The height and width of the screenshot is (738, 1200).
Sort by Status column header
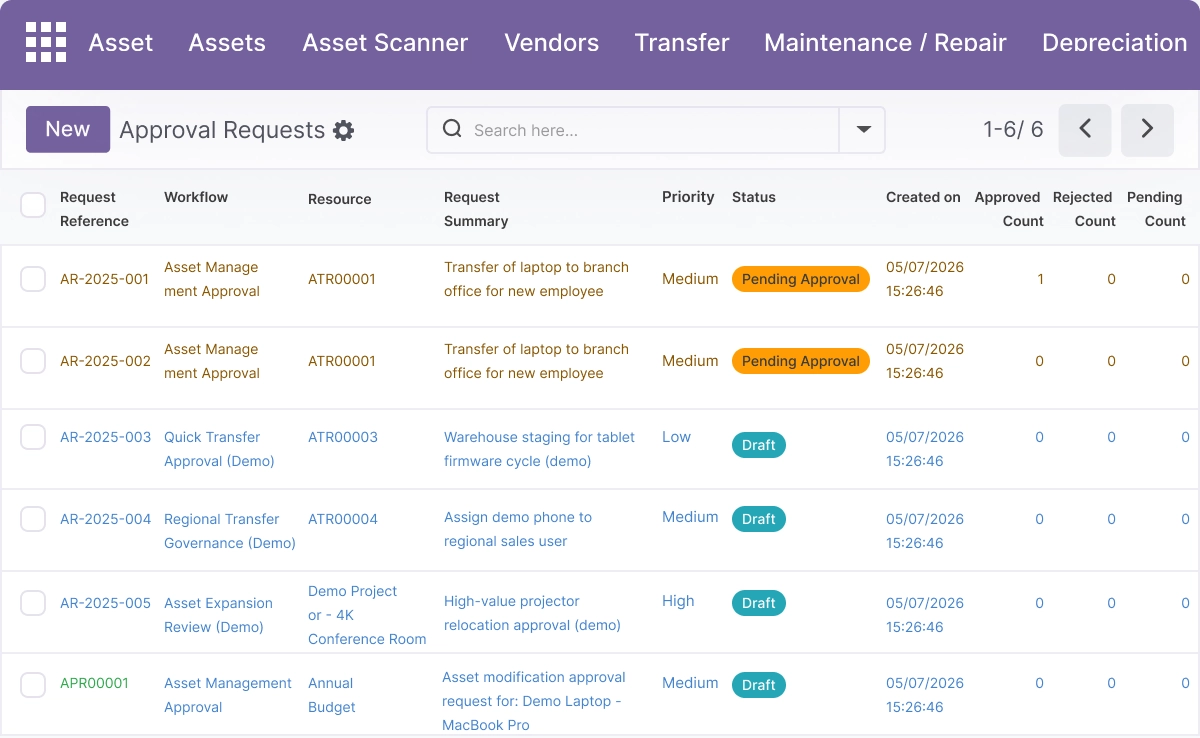click(754, 197)
